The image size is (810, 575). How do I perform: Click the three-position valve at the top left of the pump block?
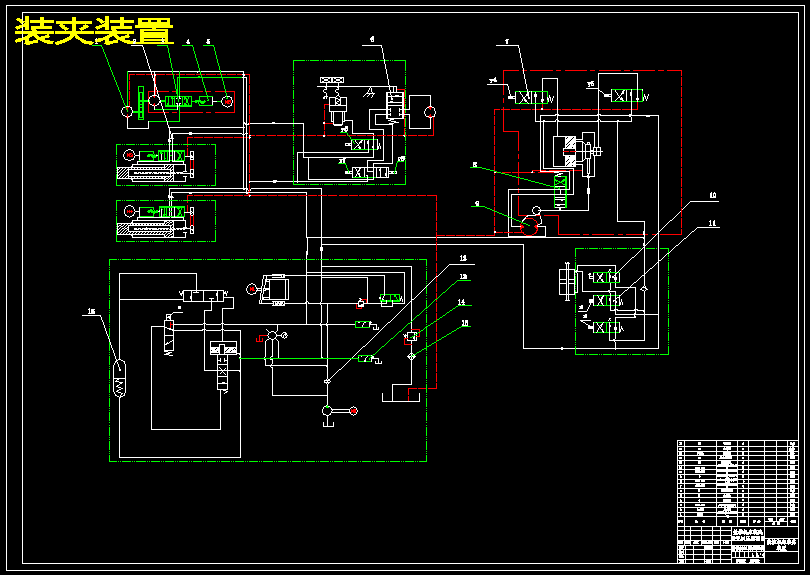pyautogui.click(x=205, y=296)
